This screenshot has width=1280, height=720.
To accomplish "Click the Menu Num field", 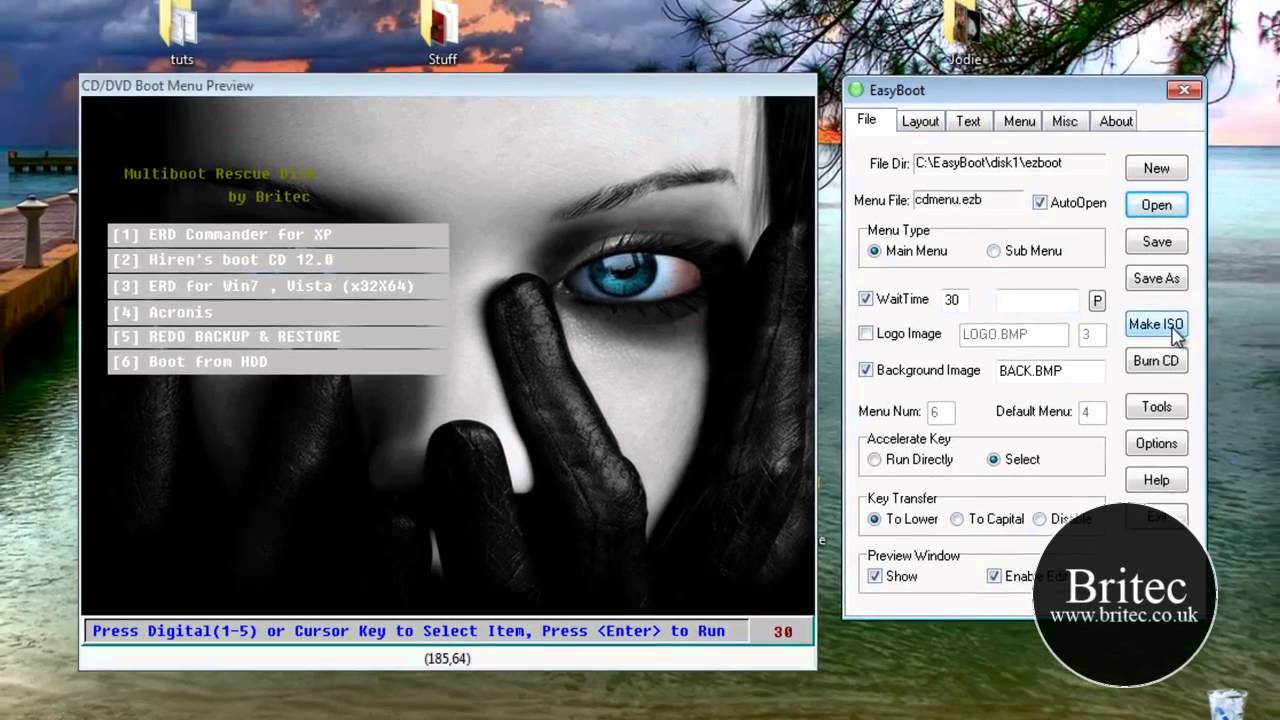I will pyautogui.click(x=940, y=412).
